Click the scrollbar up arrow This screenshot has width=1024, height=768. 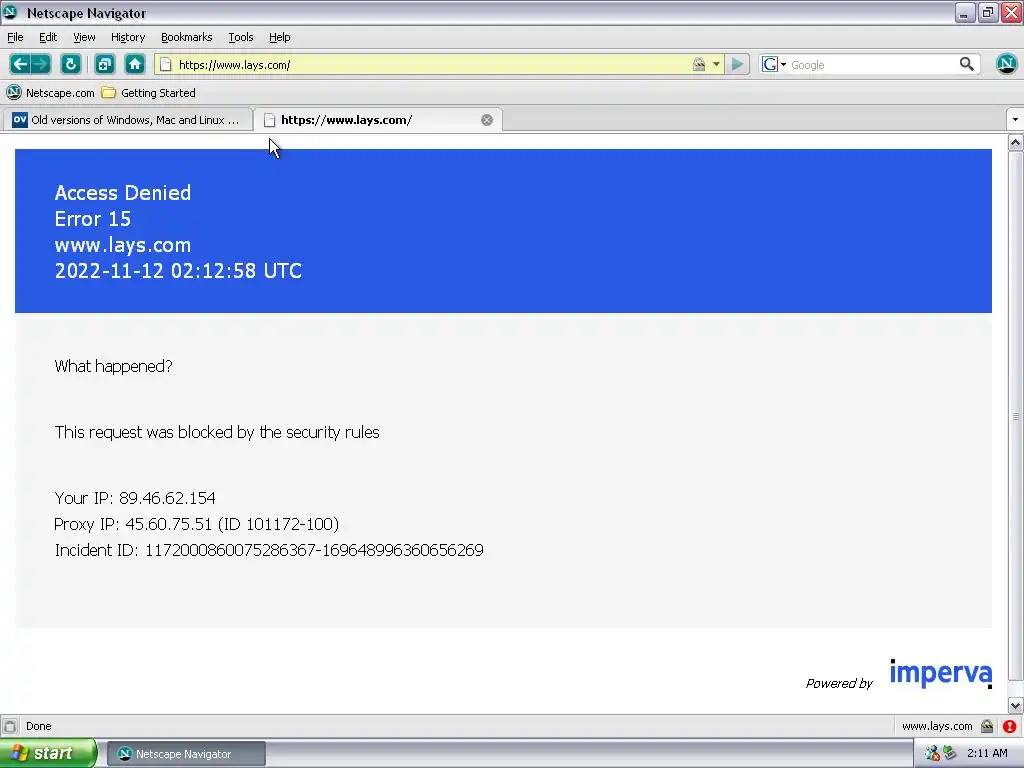[1015, 142]
